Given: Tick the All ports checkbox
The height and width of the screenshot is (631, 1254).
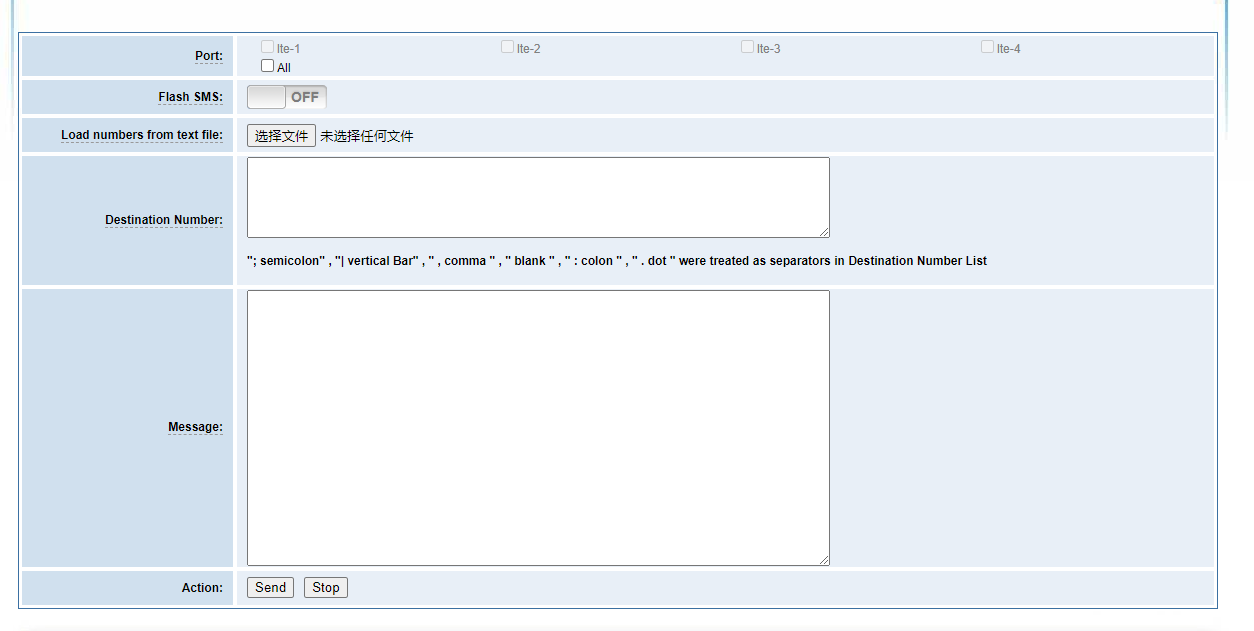Looking at the screenshot, I should click(x=267, y=66).
